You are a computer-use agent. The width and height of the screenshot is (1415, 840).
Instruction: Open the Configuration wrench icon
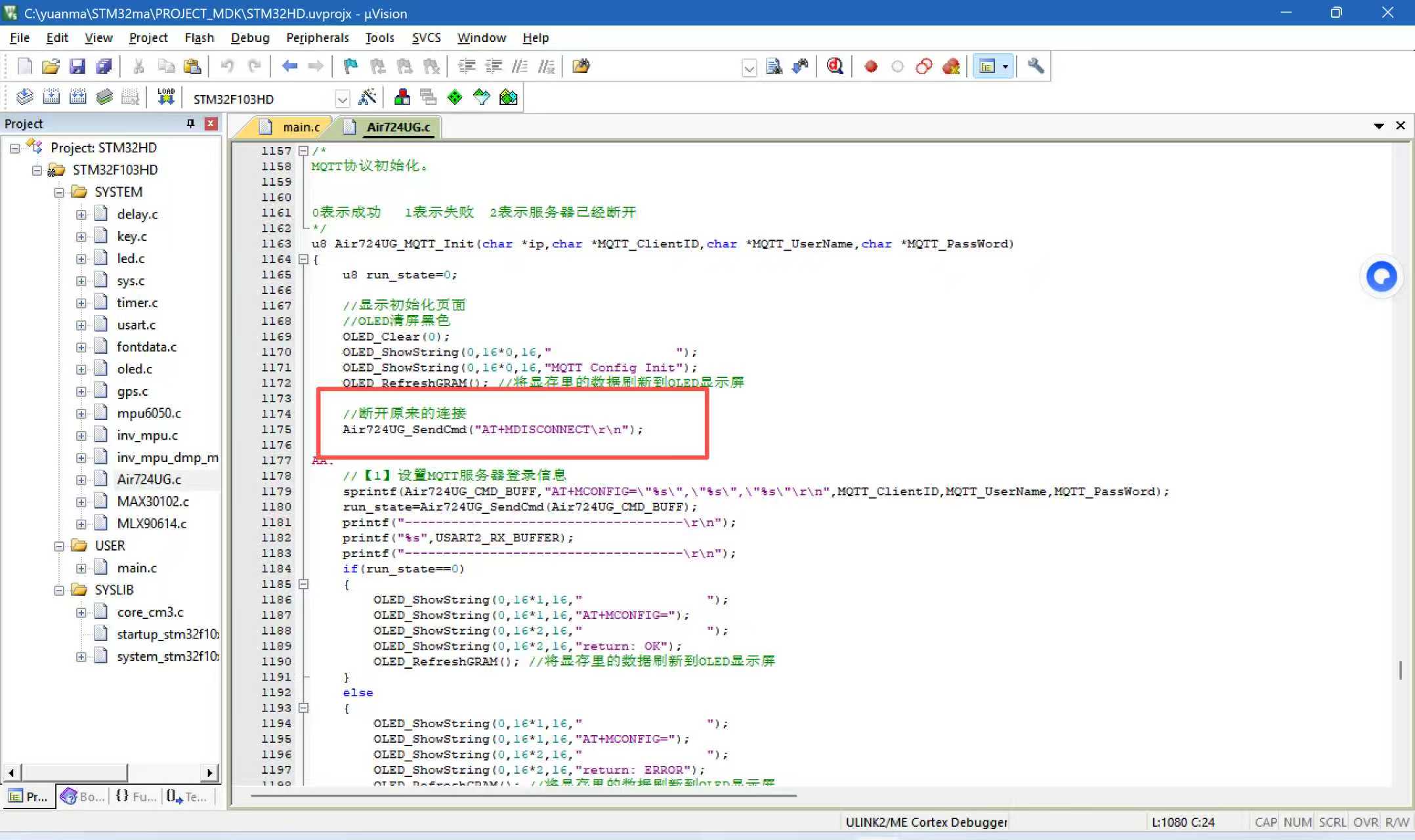[x=1036, y=66]
